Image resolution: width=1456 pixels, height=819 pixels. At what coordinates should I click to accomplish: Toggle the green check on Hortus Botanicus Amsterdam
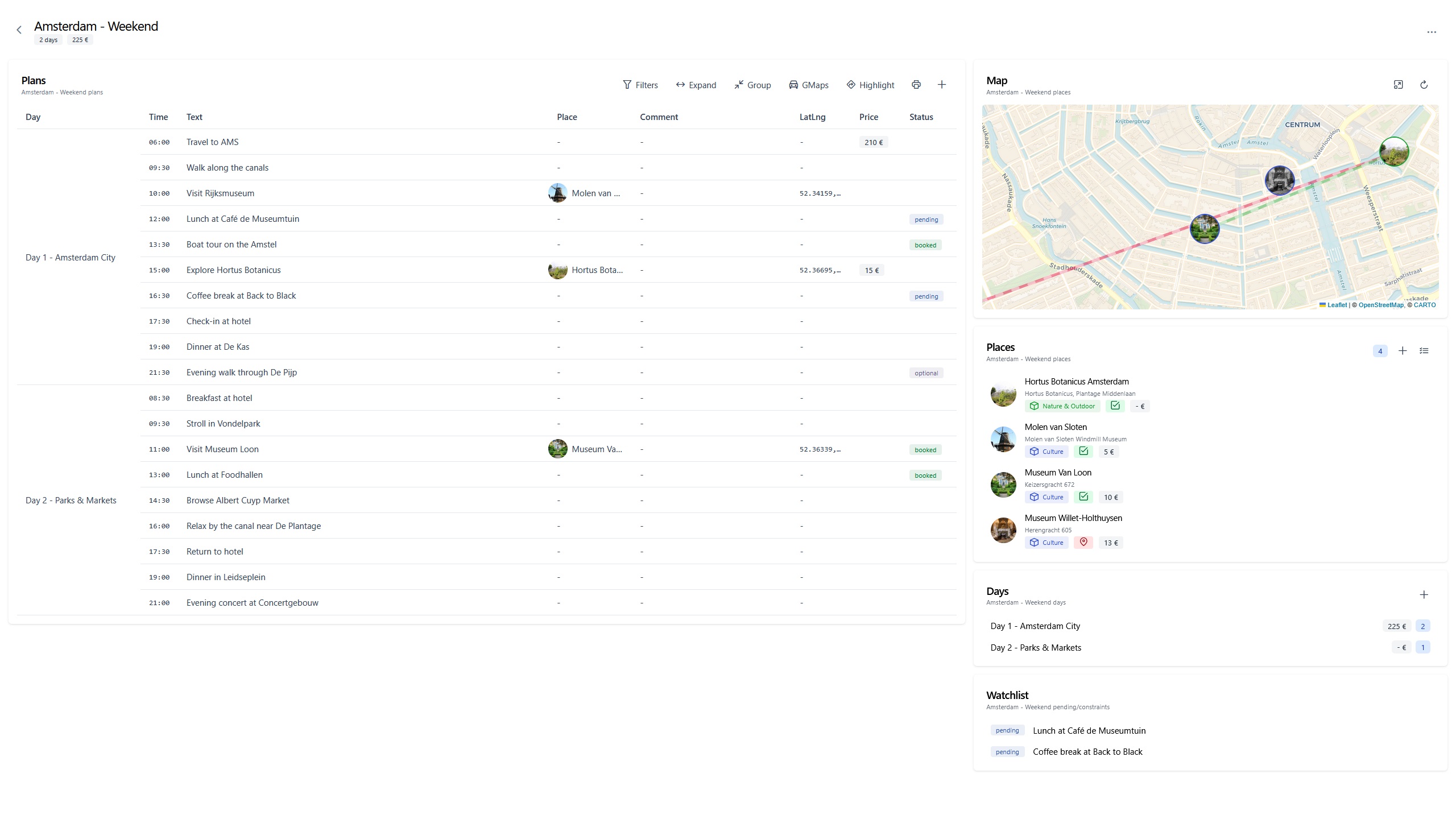coord(1115,406)
